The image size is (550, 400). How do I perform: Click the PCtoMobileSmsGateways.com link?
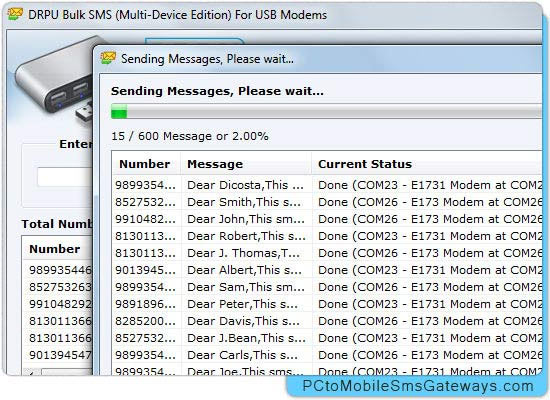click(x=417, y=386)
